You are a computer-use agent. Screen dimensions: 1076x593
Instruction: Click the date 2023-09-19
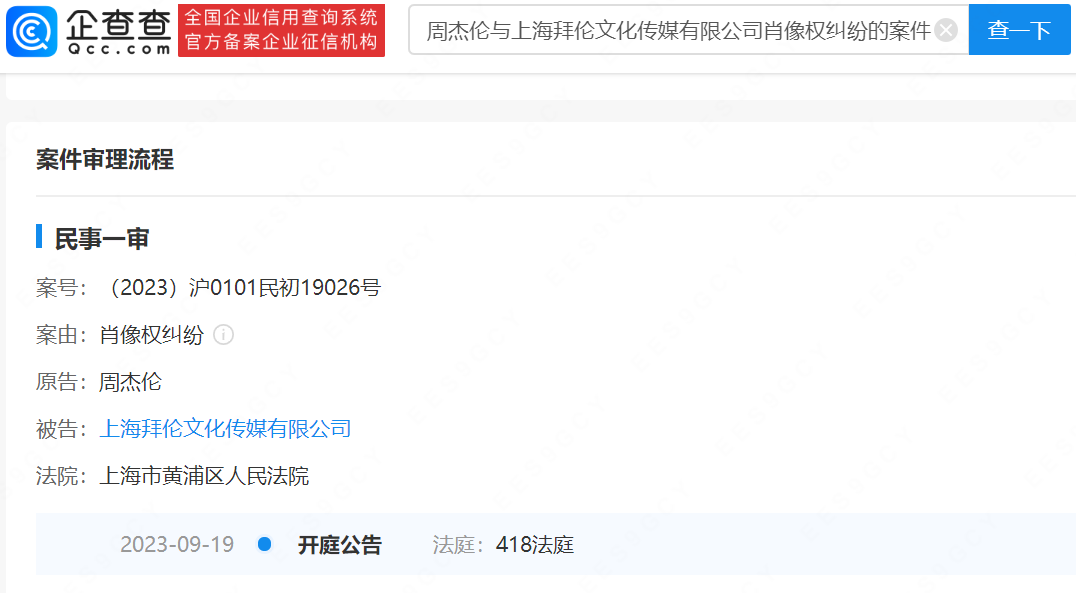(x=177, y=544)
